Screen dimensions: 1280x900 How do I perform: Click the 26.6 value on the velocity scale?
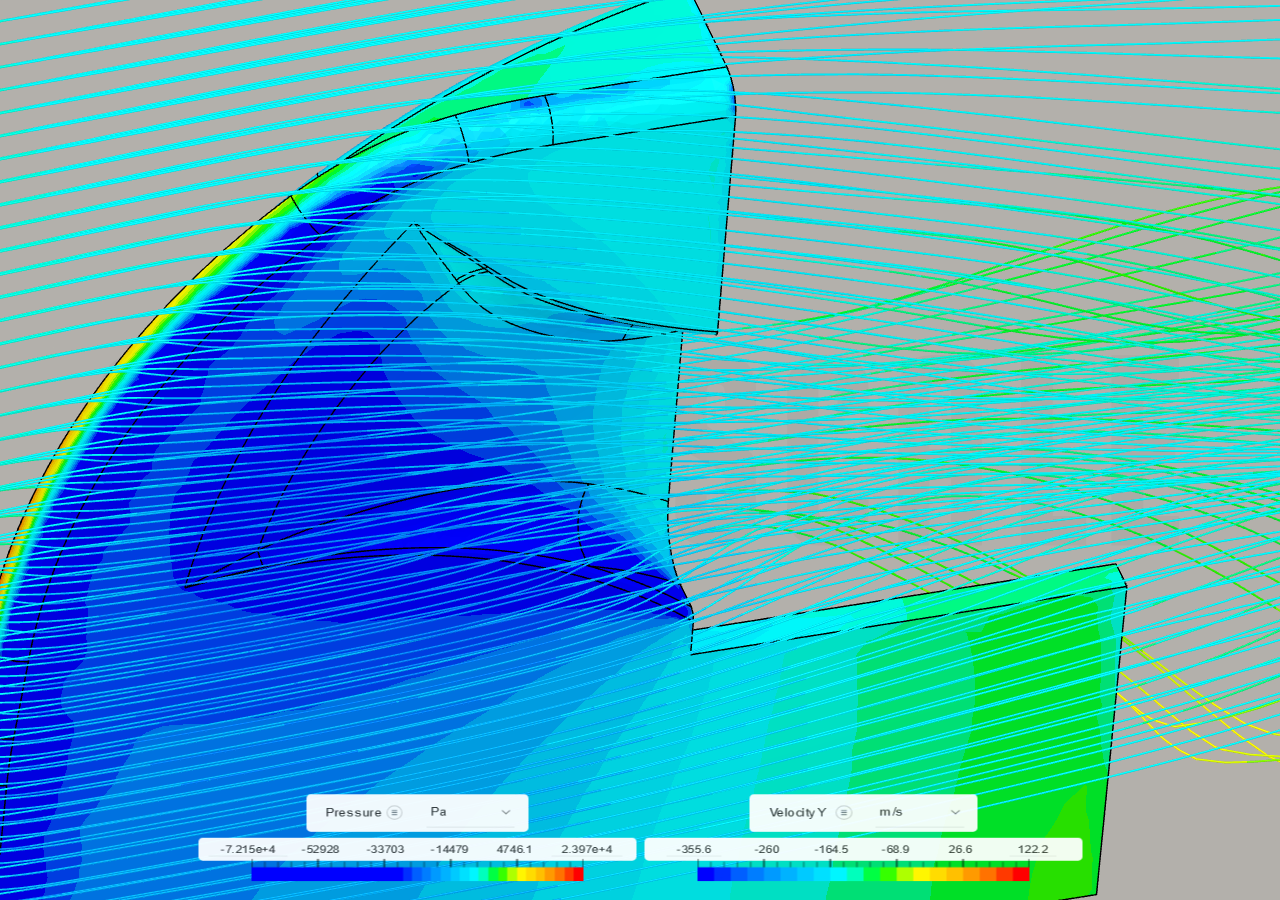960,849
